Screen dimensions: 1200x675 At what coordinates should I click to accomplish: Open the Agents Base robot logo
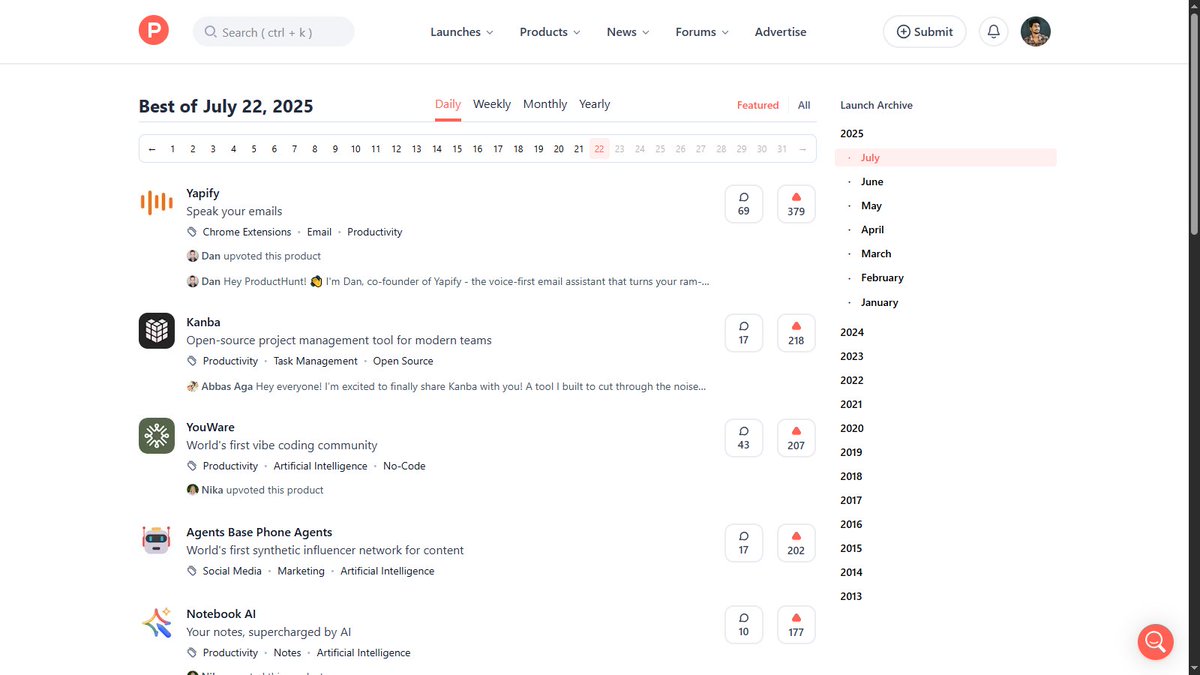[156, 541]
